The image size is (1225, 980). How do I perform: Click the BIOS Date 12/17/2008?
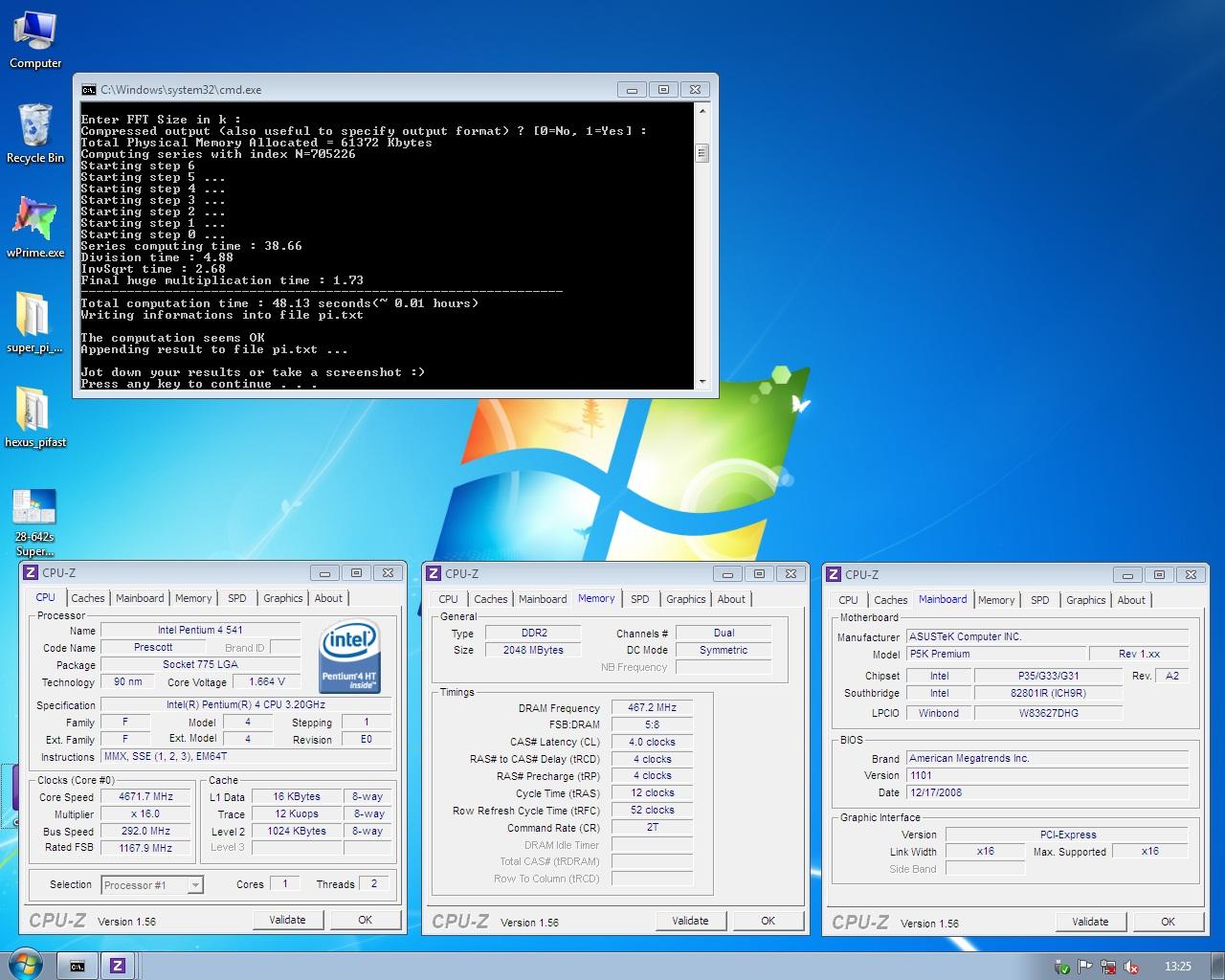[x=1047, y=792]
